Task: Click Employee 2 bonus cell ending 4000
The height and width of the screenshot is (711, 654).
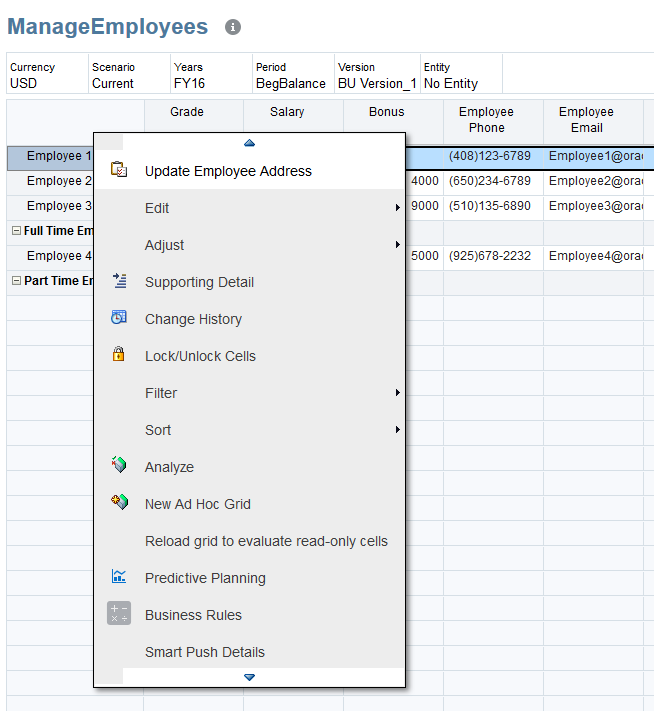Action: coord(424,183)
